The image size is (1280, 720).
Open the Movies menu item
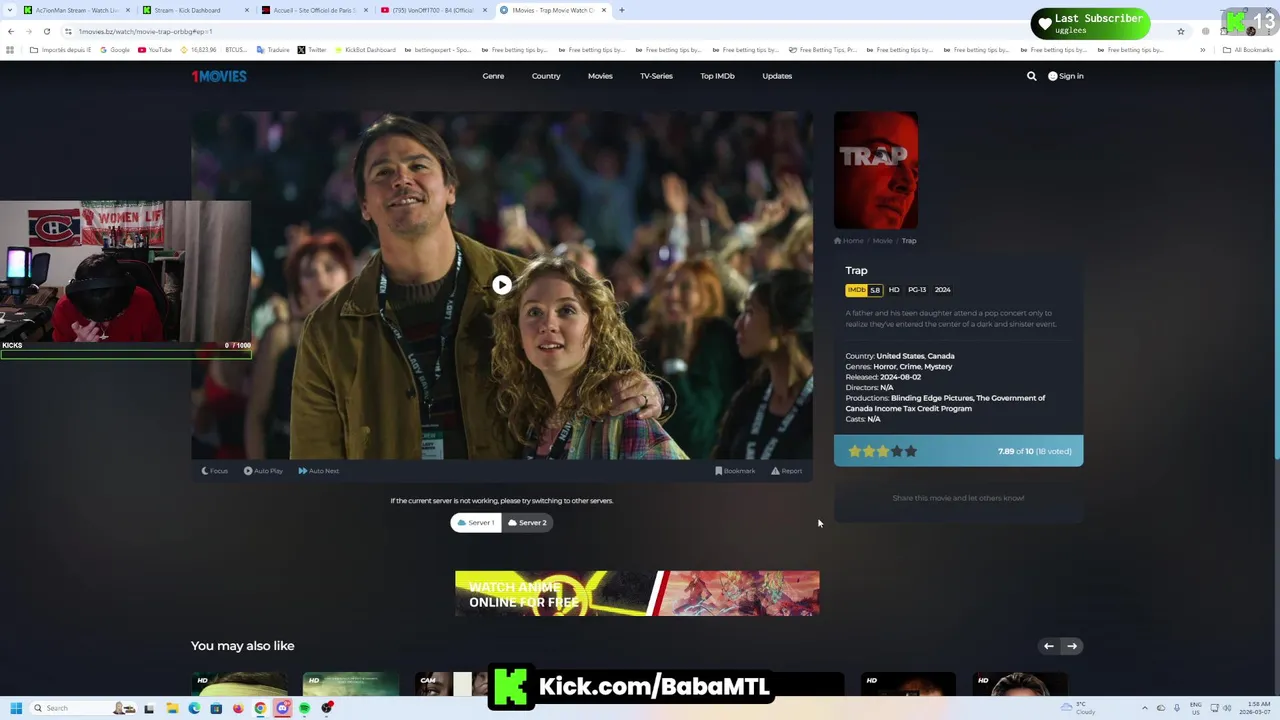coord(600,76)
